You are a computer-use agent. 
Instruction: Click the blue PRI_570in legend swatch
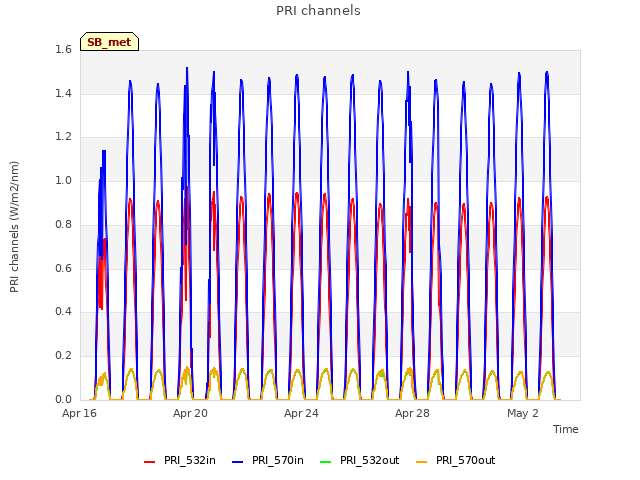238,462
